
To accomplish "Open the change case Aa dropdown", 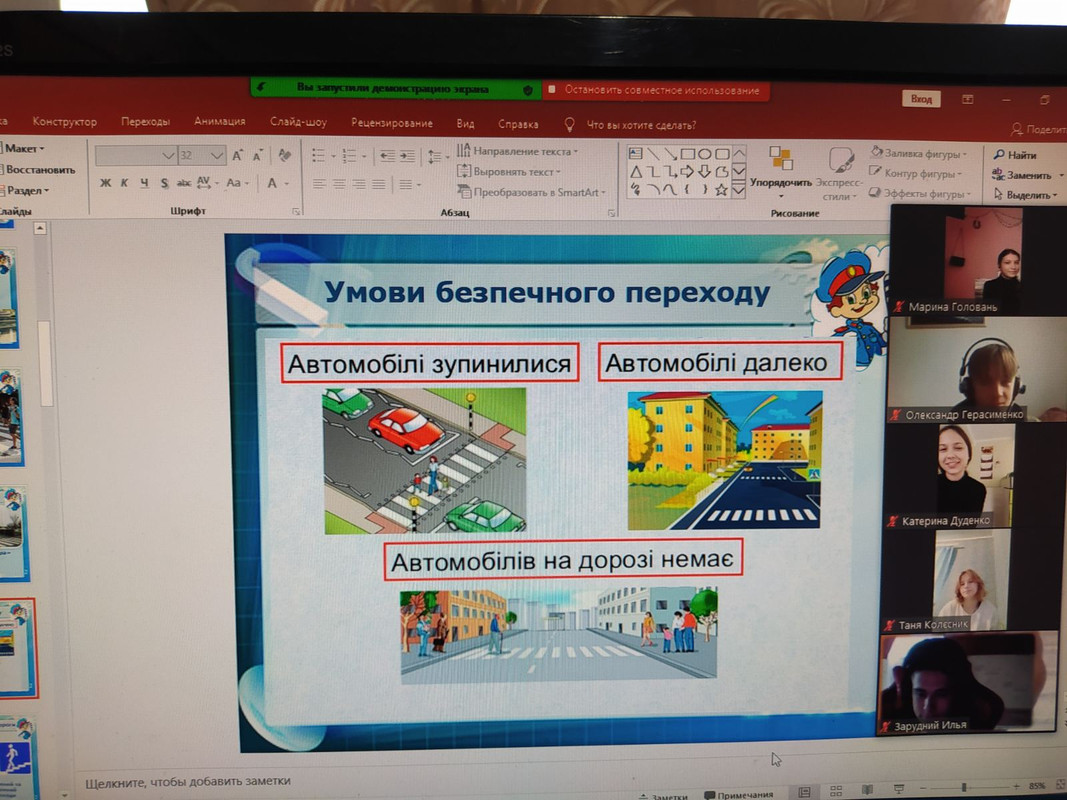I will pos(237,183).
